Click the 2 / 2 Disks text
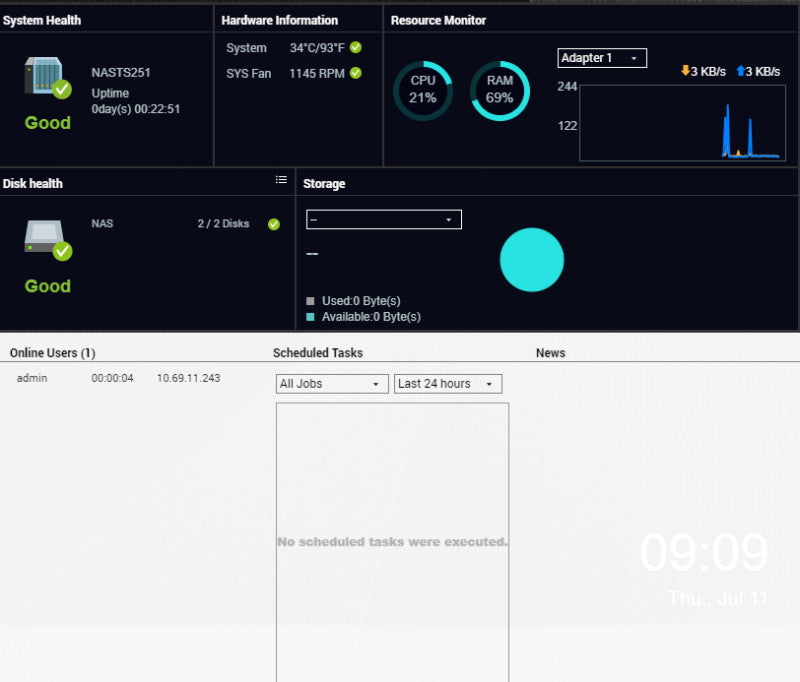The width and height of the screenshot is (800, 682). point(223,223)
